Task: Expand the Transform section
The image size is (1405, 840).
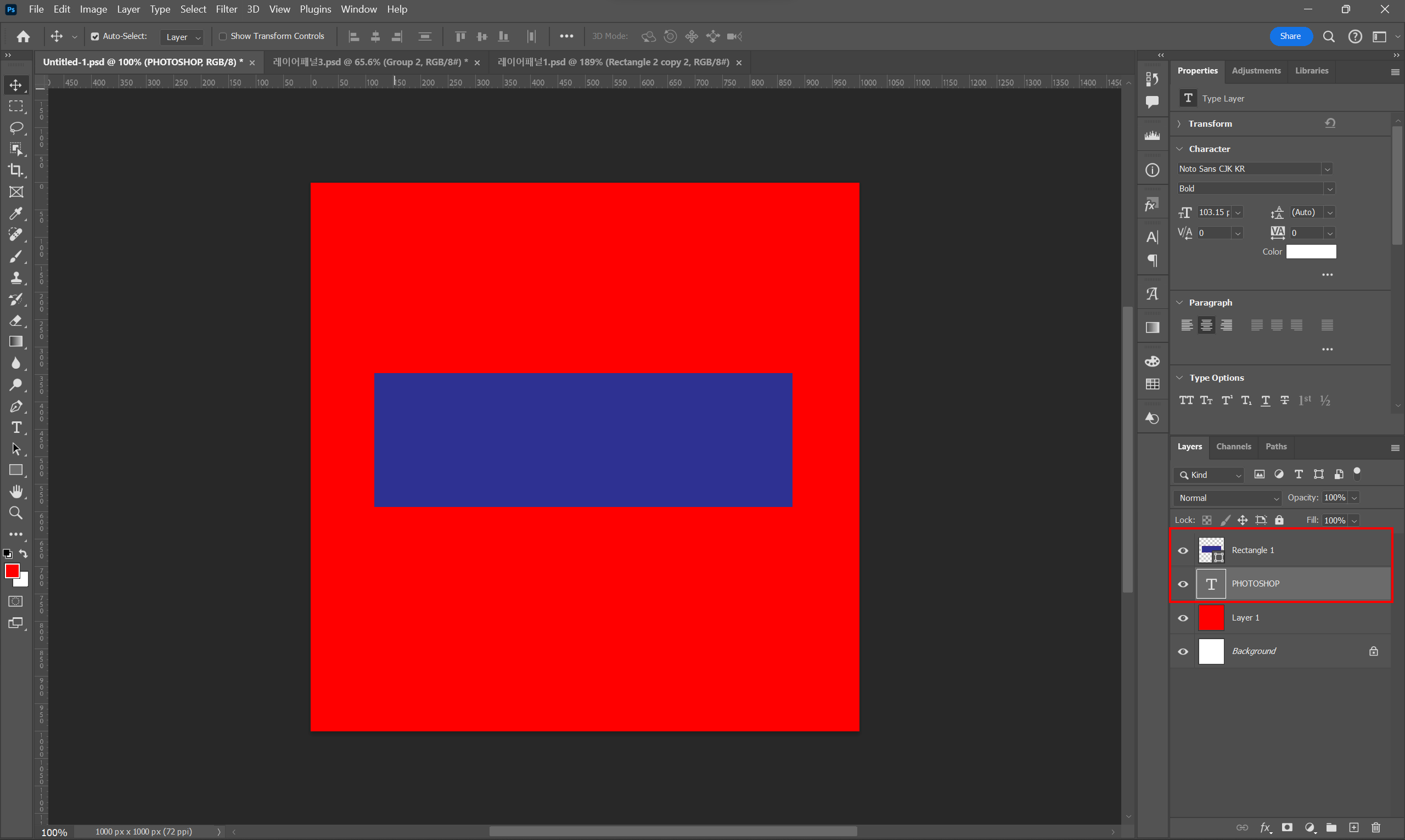Action: pos(1179,123)
